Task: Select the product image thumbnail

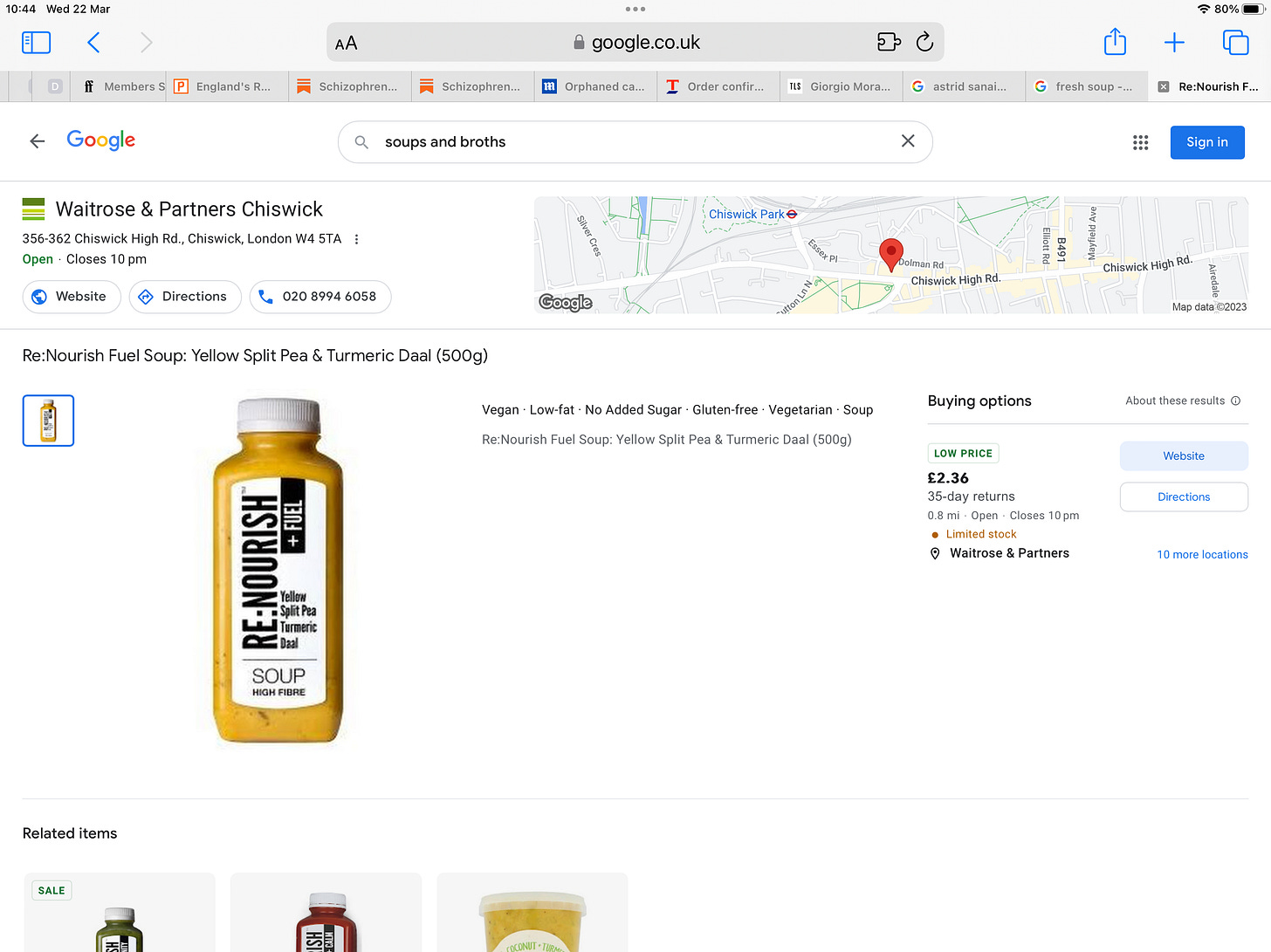Action: coord(48,421)
